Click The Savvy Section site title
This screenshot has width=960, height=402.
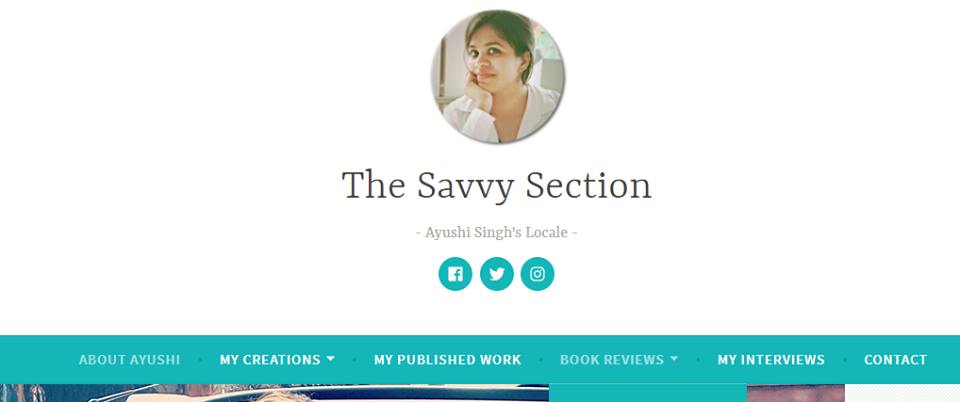pos(497,185)
